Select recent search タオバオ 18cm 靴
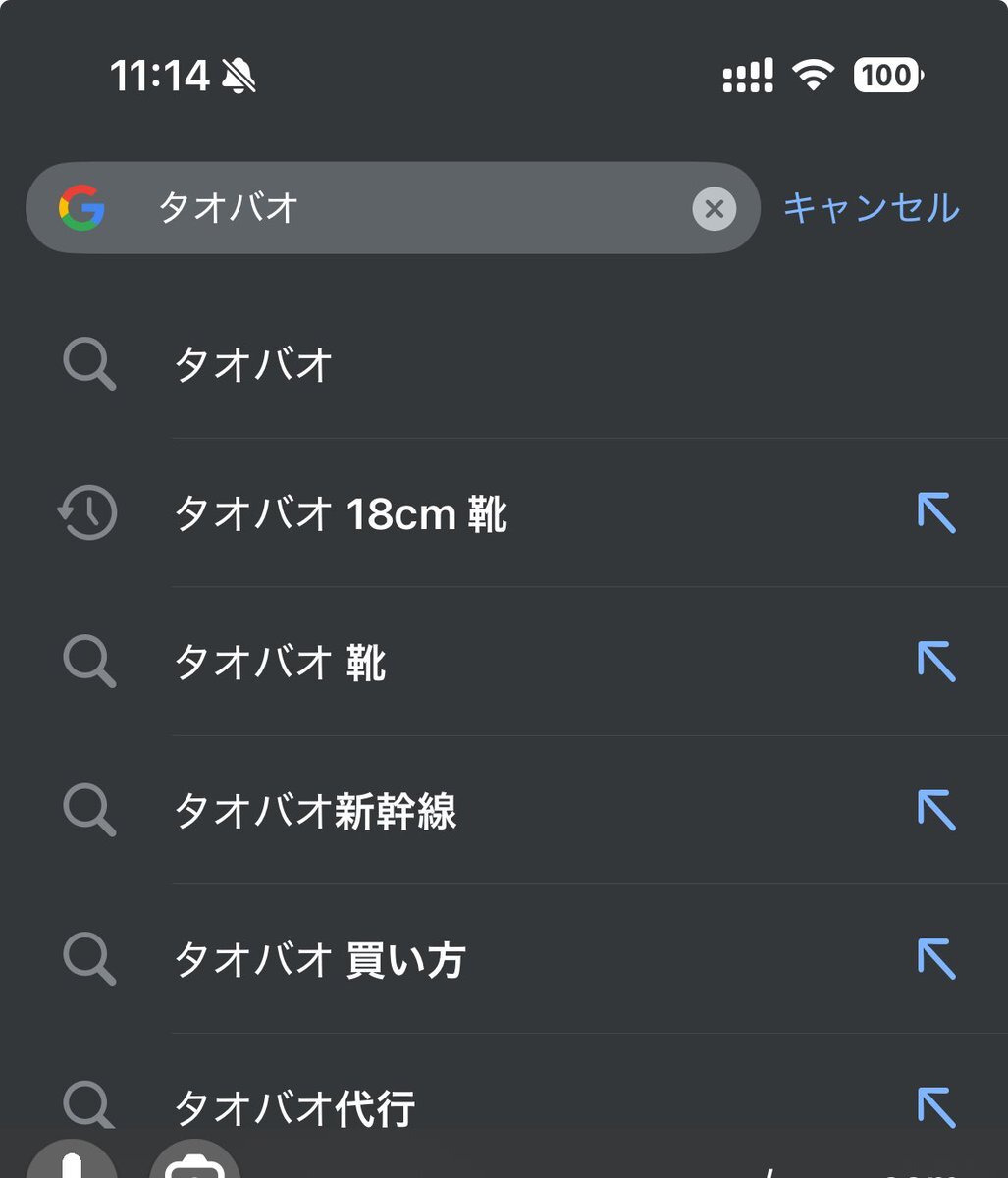1008x1178 pixels. (x=504, y=513)
